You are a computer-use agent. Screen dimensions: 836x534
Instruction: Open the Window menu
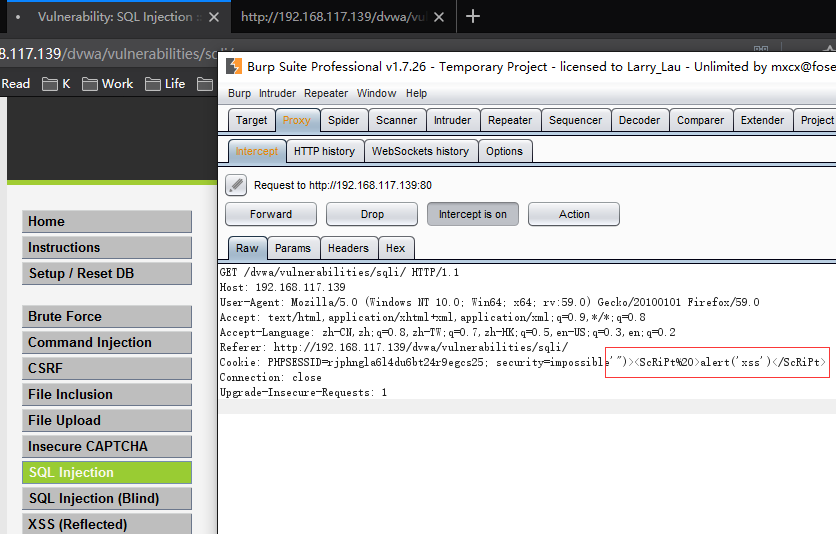(x=376, y=93)
